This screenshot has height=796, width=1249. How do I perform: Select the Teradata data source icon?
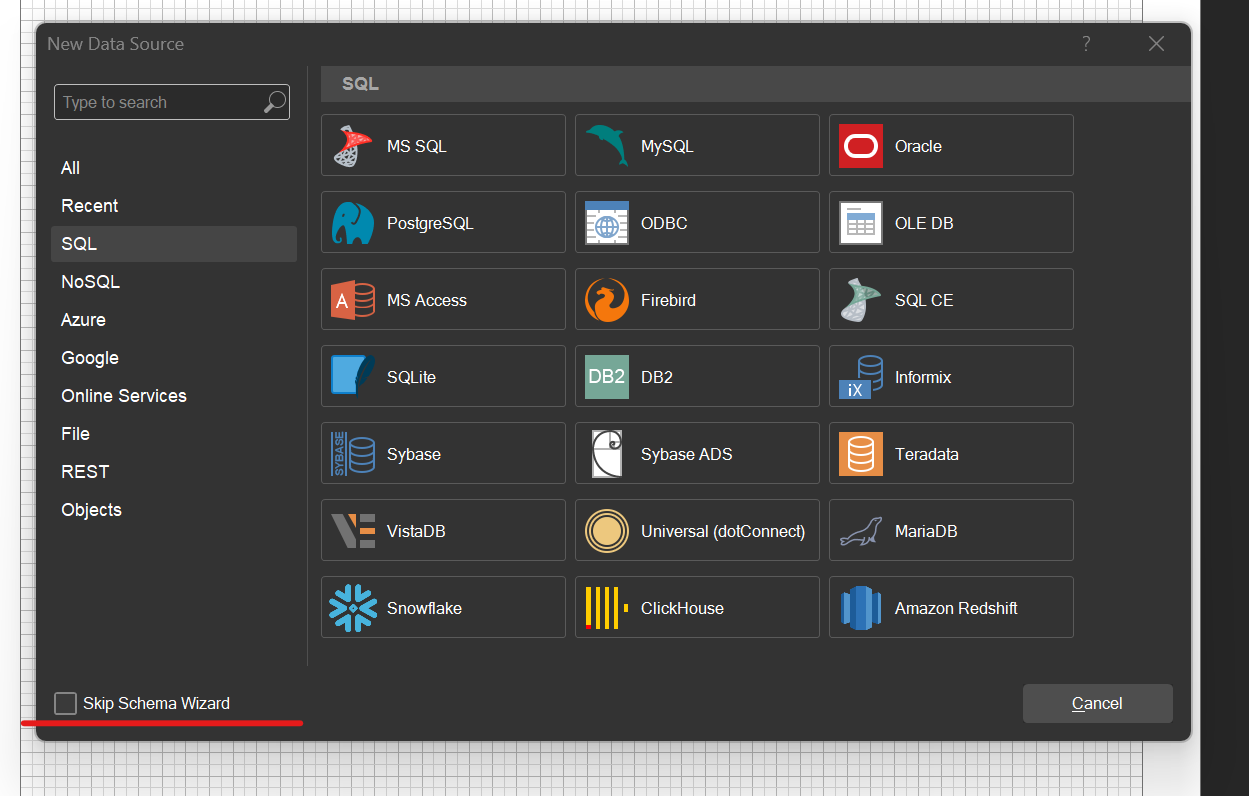pos(859,452)
